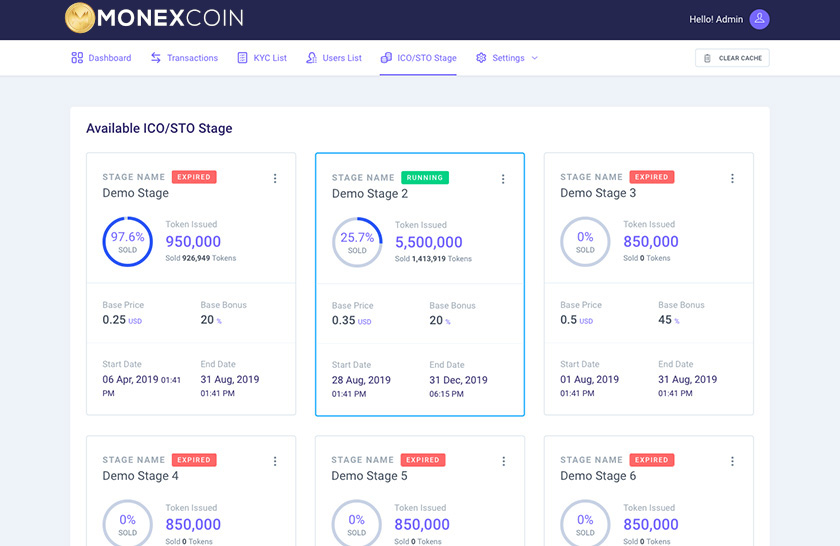
Task: Click the 25.7% sold progress ring
Action: click(357, 242)
